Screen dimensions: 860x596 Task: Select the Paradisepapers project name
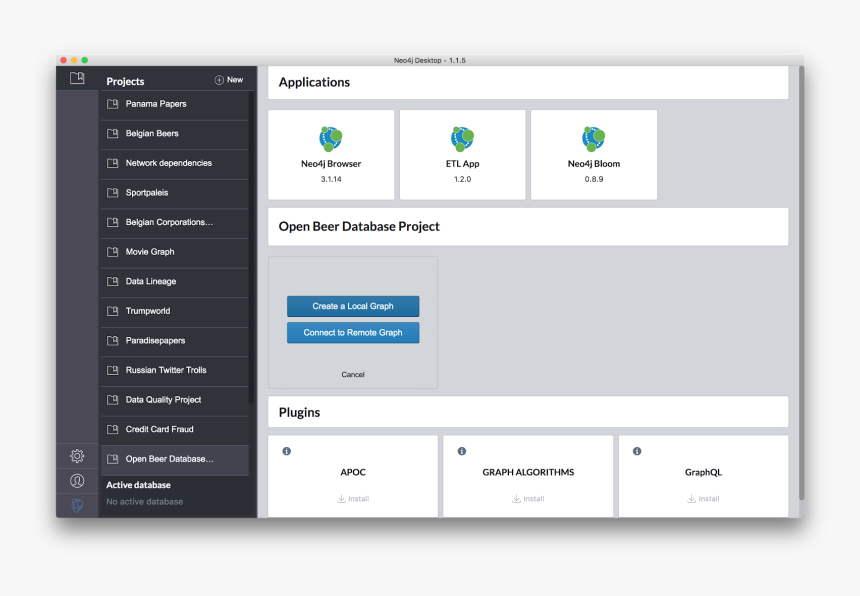click(155, 340)
